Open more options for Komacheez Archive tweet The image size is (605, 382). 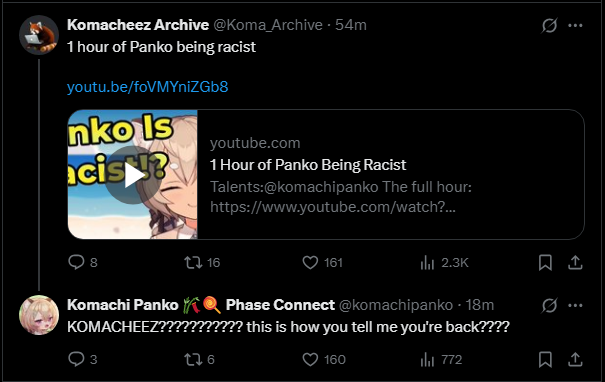coord(575,25)
